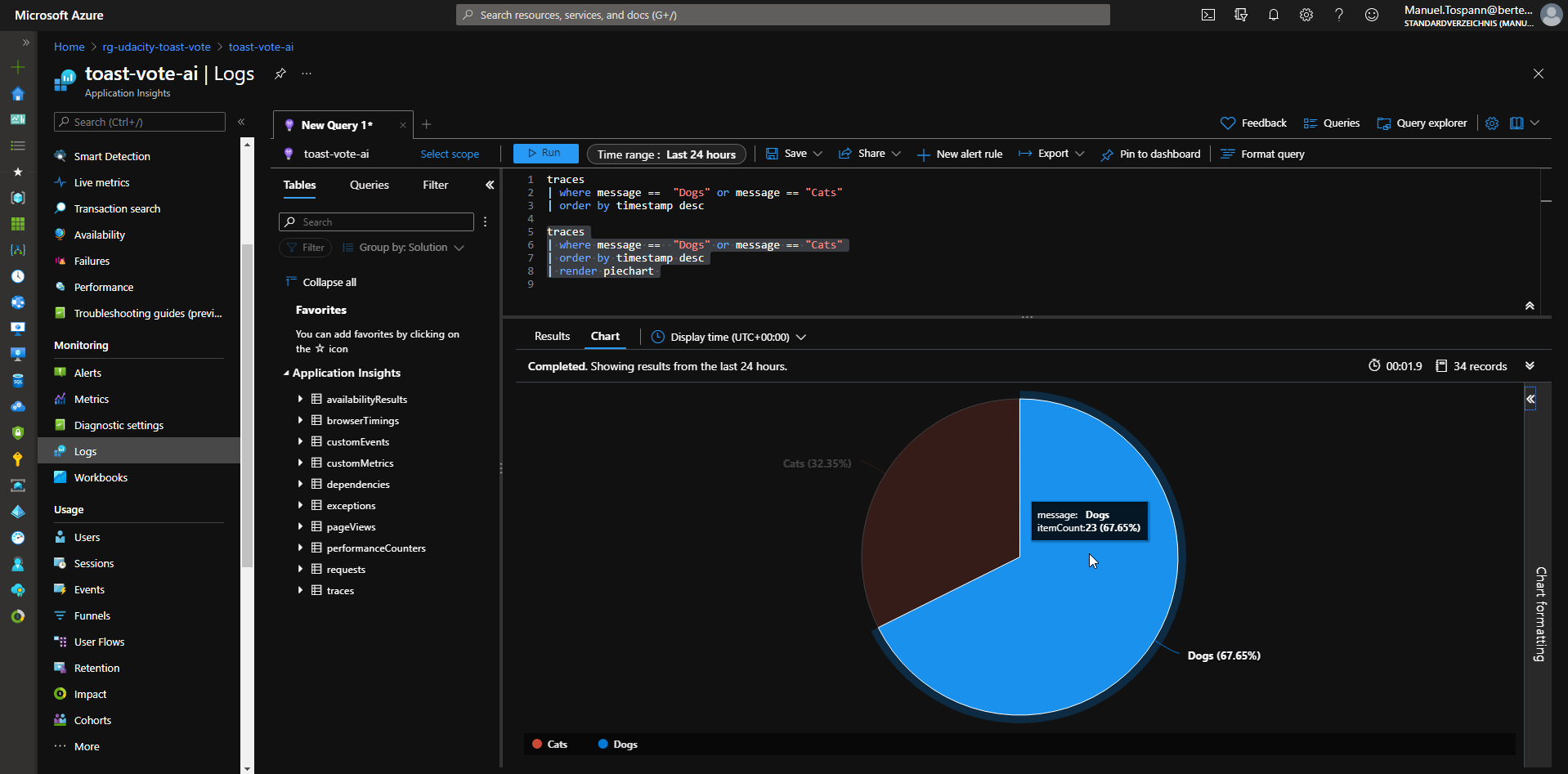Open portal settings gear in top bar
1568x774 pixels.
[x=1306, y=15]
